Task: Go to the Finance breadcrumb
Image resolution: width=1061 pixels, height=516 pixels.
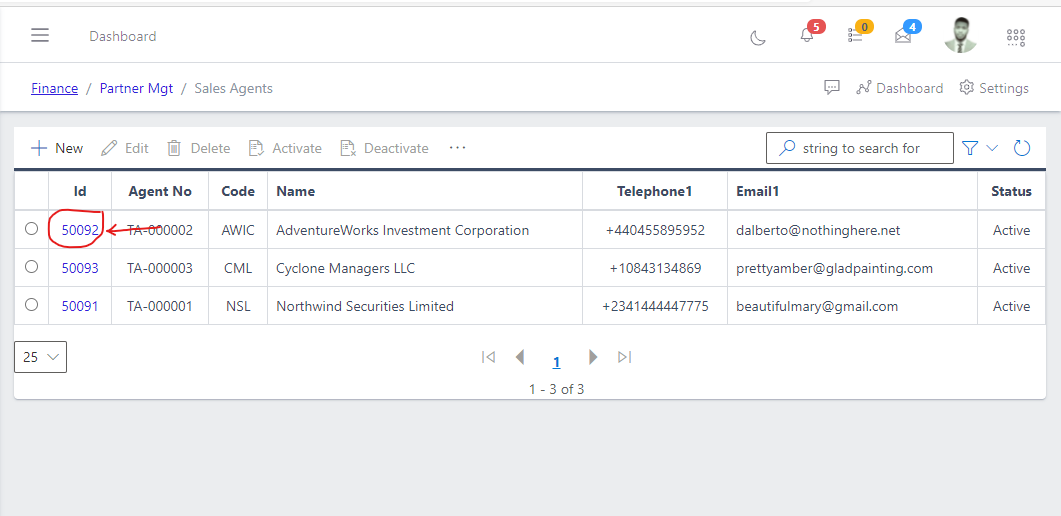Action: pyautogui.click(x=54, y=88)
